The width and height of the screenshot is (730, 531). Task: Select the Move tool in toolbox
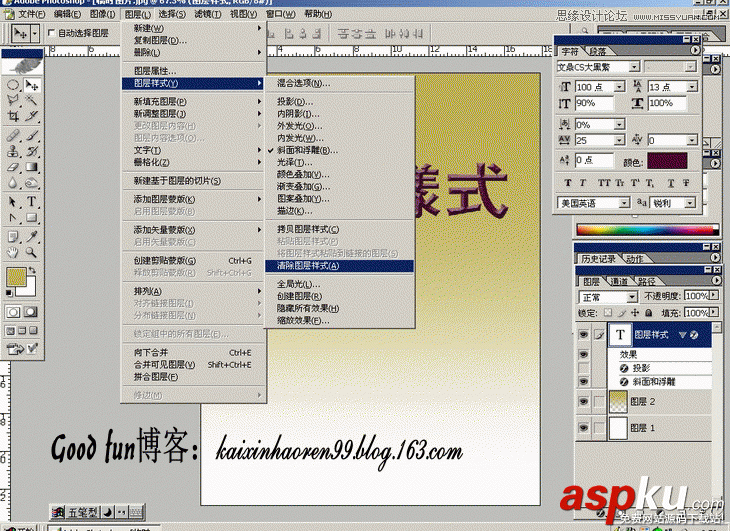(32, 85)
